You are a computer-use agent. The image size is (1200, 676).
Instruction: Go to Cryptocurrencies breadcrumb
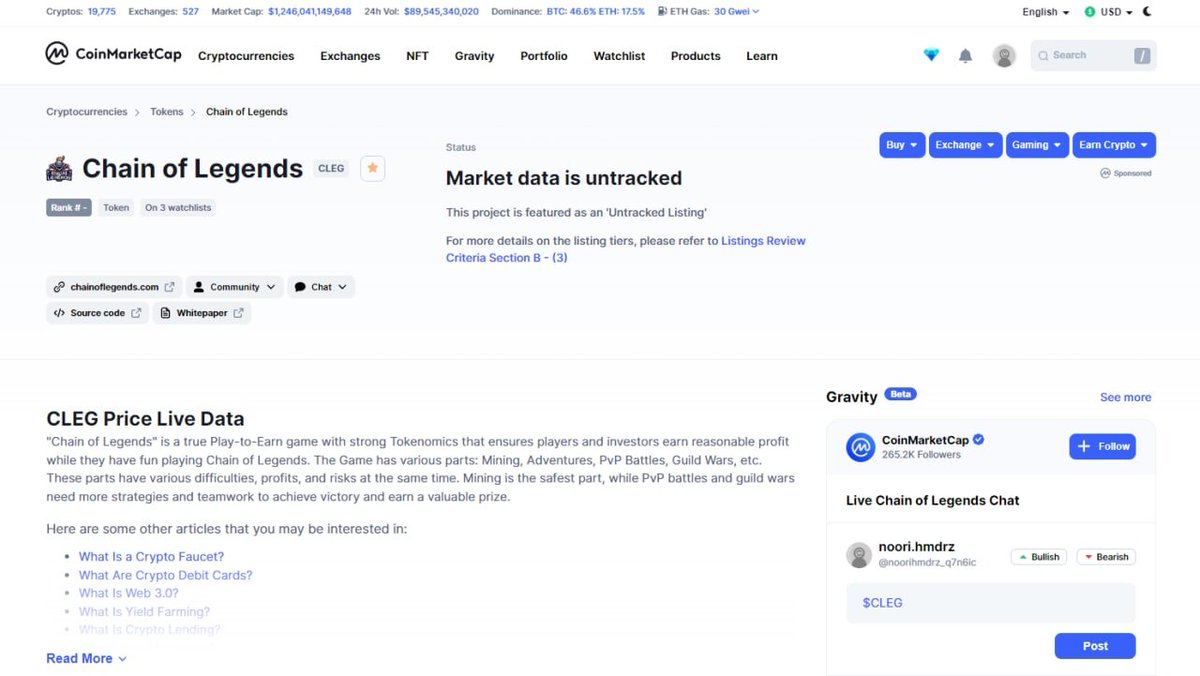(x=87, y=112)
